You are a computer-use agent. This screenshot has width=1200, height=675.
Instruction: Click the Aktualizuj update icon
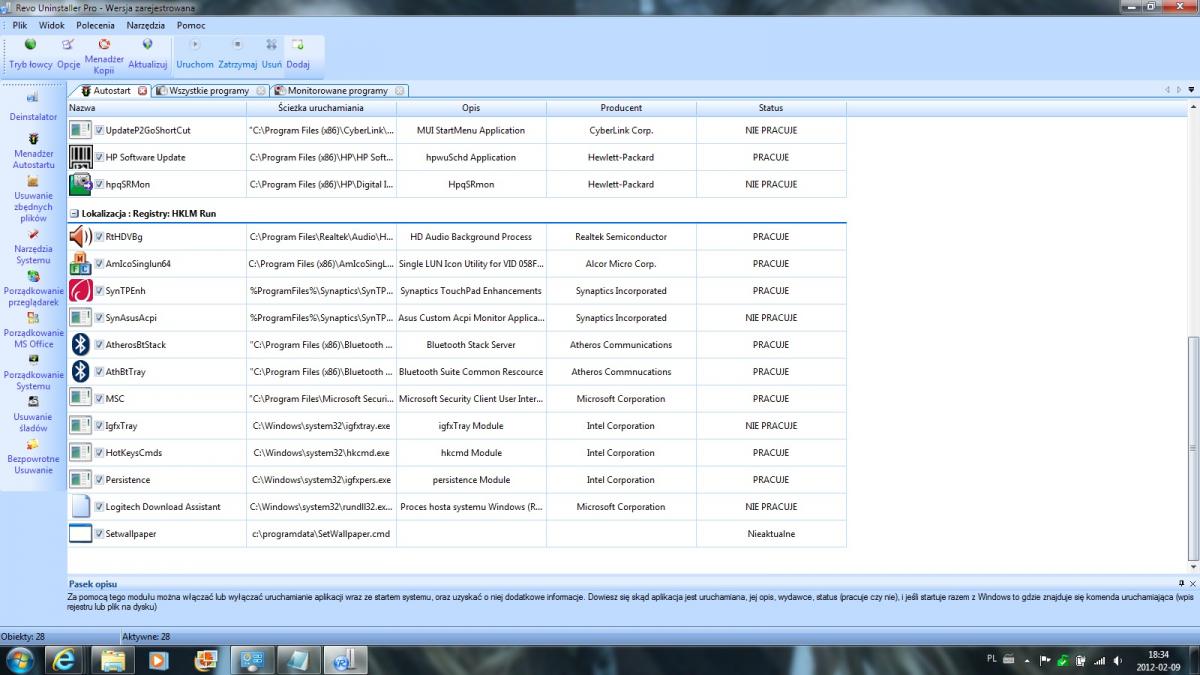point(148,53)
